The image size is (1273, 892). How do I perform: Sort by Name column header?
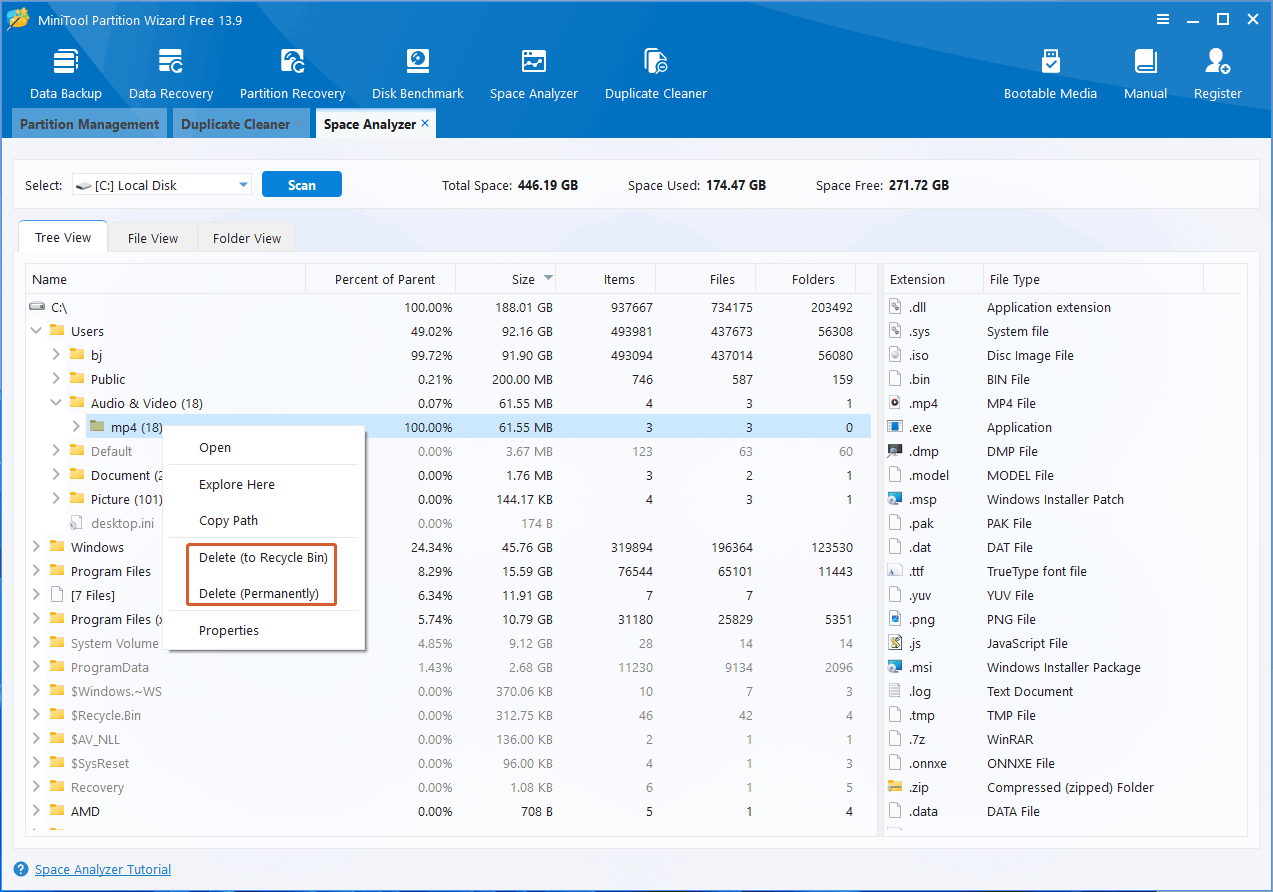166,279
